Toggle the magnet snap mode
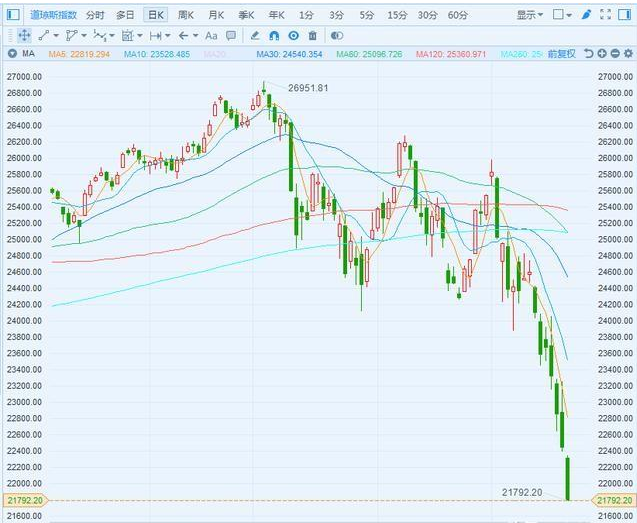 pos(274,36)
